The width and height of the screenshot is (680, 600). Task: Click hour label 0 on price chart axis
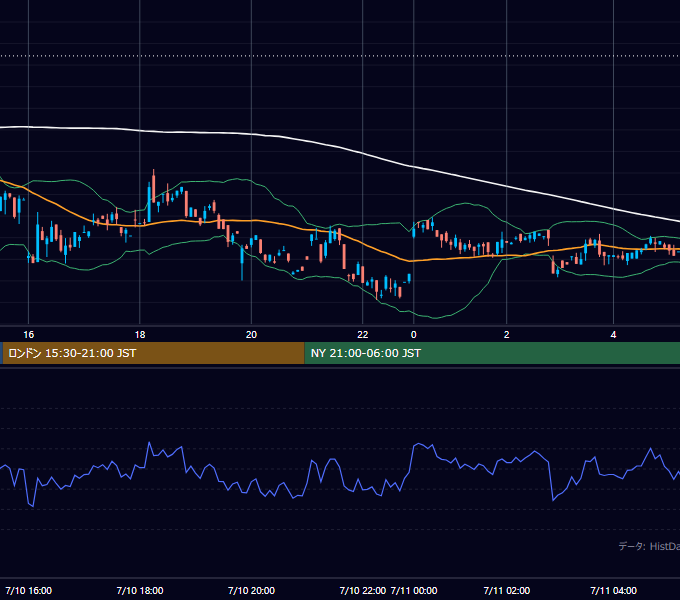coord(414,335)
